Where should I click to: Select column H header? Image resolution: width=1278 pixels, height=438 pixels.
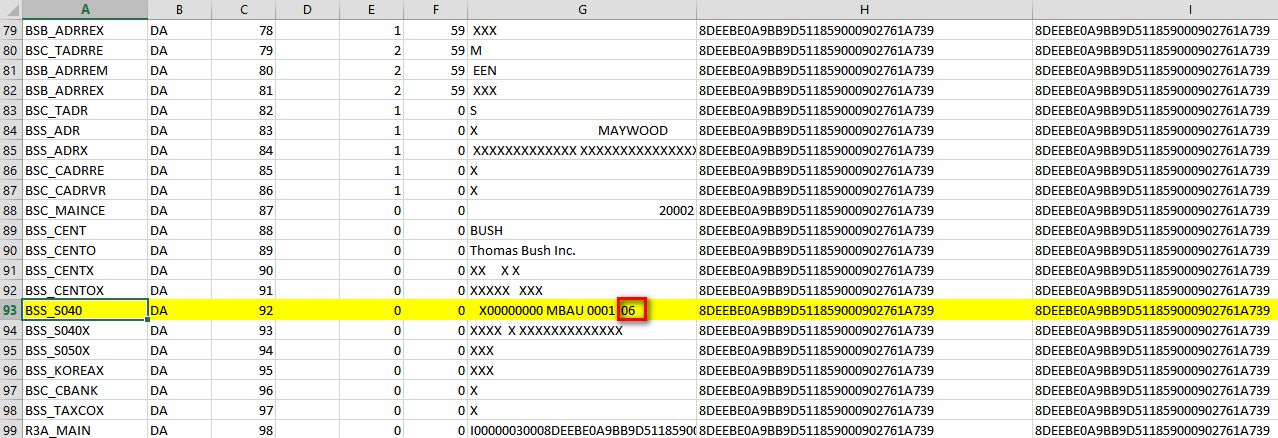point(864,10)
